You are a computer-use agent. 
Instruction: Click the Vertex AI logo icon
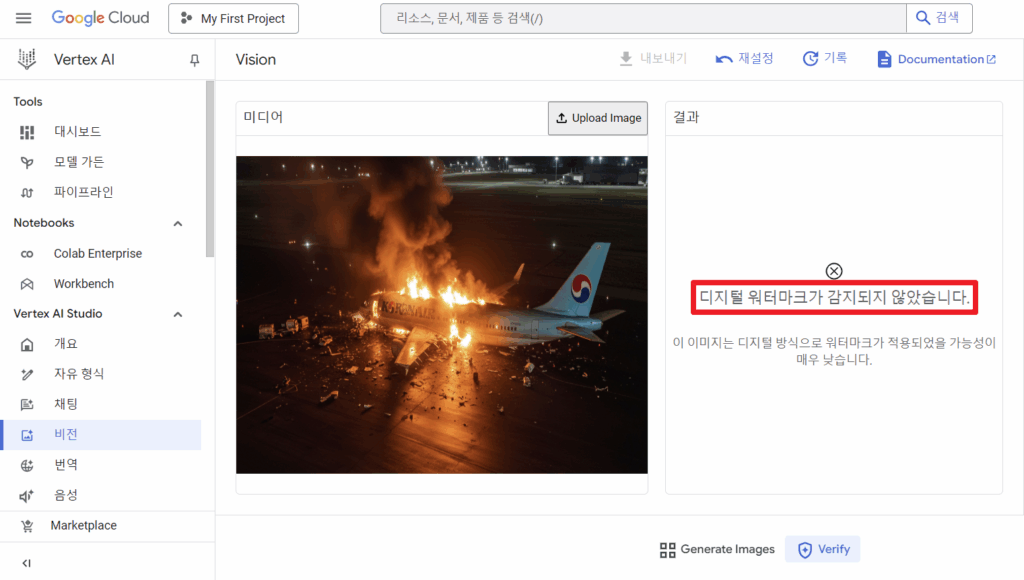tap(27, 59)
